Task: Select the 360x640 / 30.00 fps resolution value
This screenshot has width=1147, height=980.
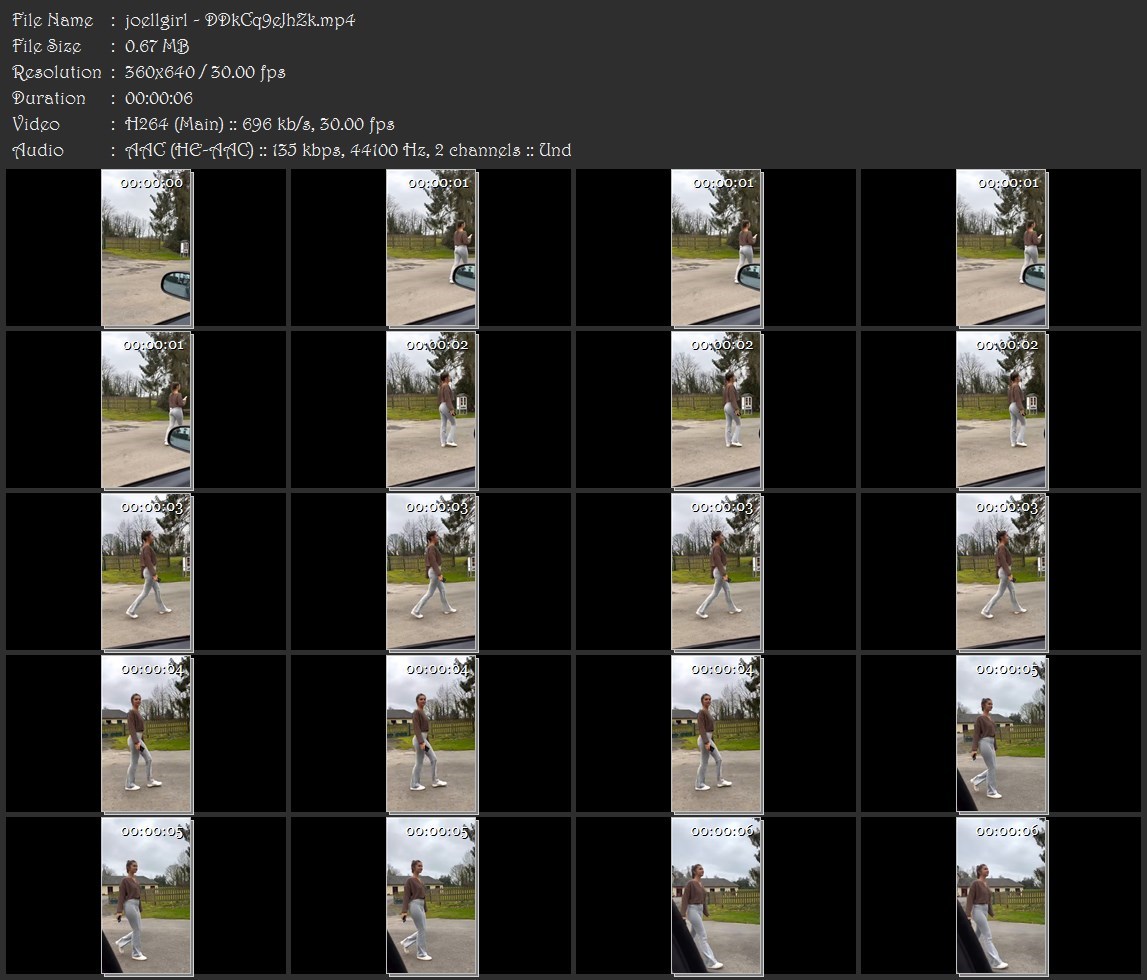Action: (x=205, y=72)
